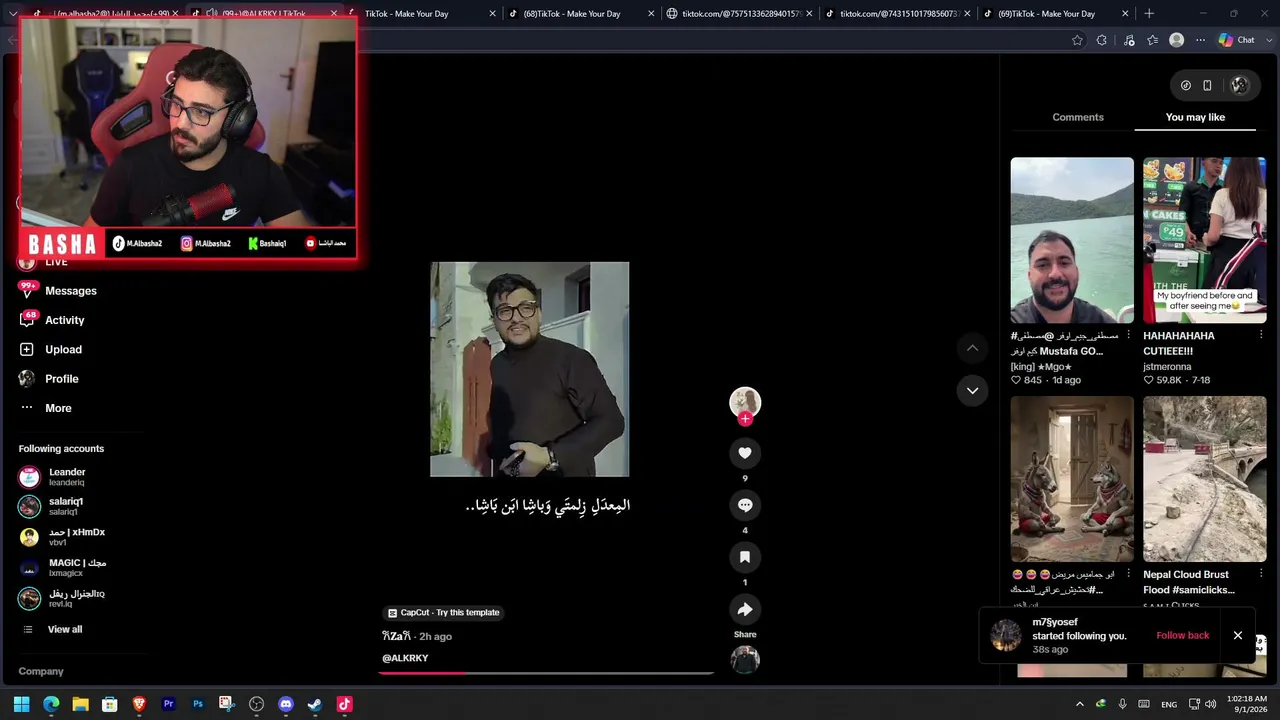This screenshot has width=1280, height=720.
Task: Dismiss the follow notification with X
Action: [x=1237, y=636]
